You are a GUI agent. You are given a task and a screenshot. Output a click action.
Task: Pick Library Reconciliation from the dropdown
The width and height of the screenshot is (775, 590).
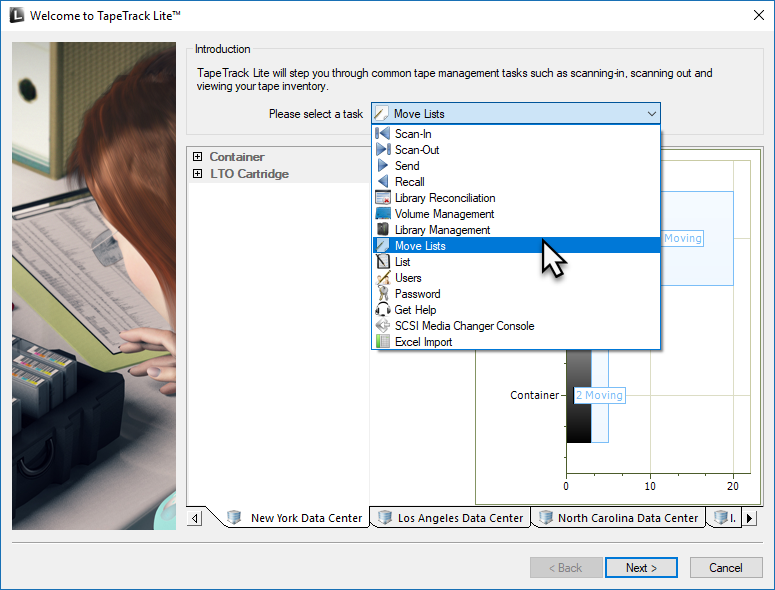(516, 198)
